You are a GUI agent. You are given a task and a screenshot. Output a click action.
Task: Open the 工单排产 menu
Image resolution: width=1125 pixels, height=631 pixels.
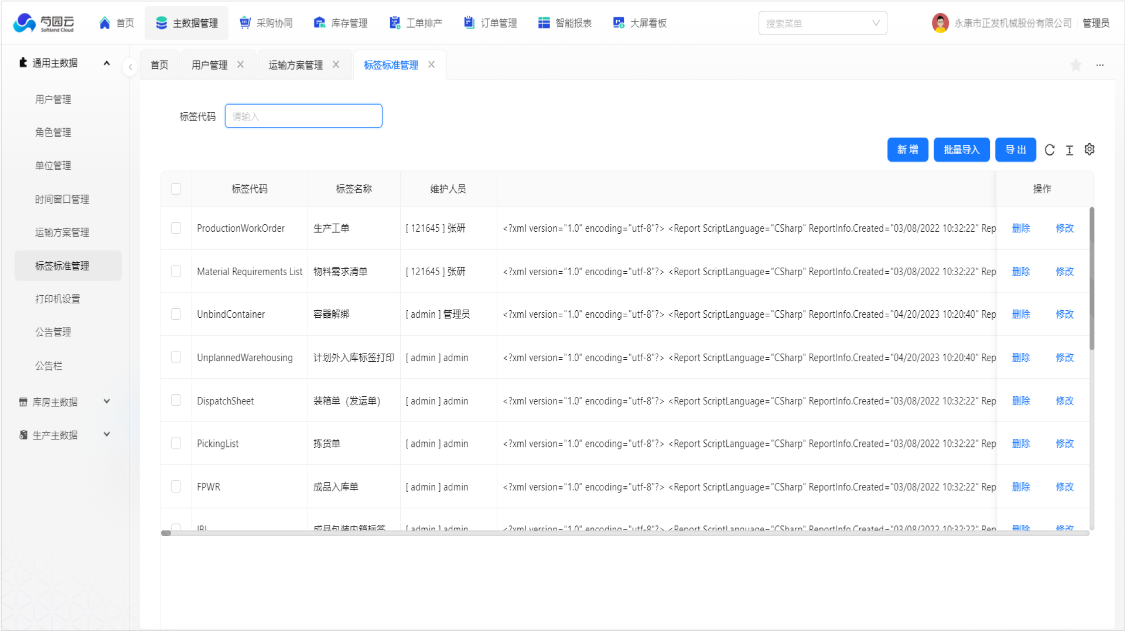(416, 23)
